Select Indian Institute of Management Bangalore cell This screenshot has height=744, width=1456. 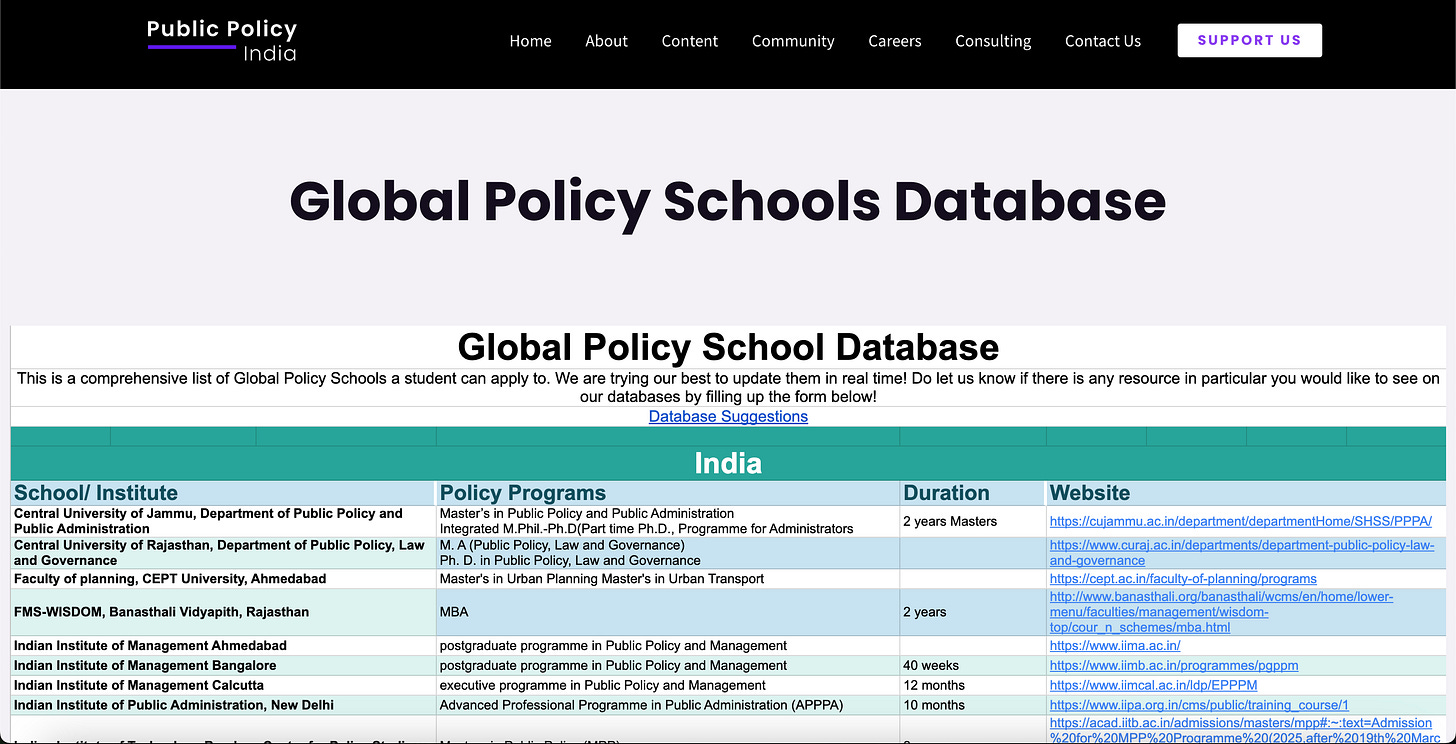(x=223, y=666)
